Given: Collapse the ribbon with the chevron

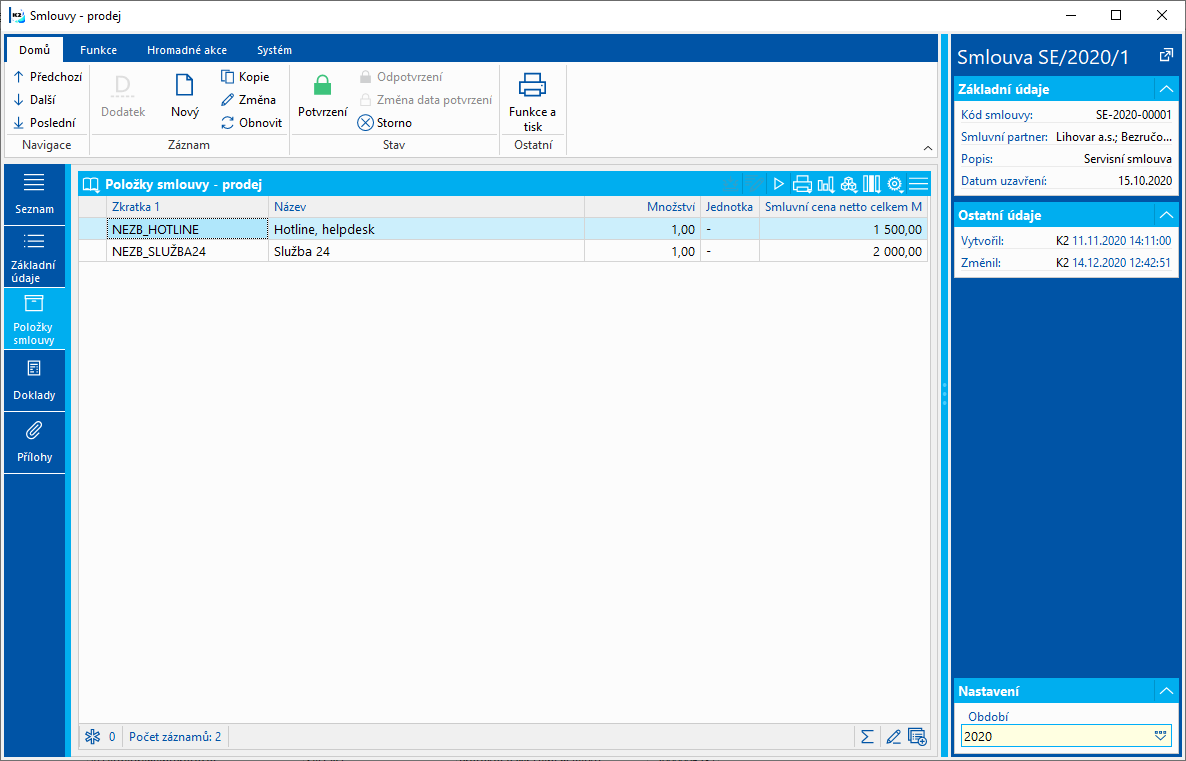Looking at the screenshot, I should click(x=928, y=148).
